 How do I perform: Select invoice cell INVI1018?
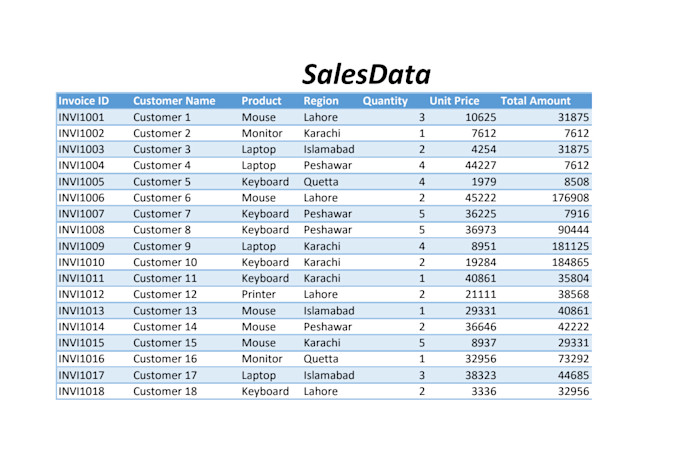(81, 391)
